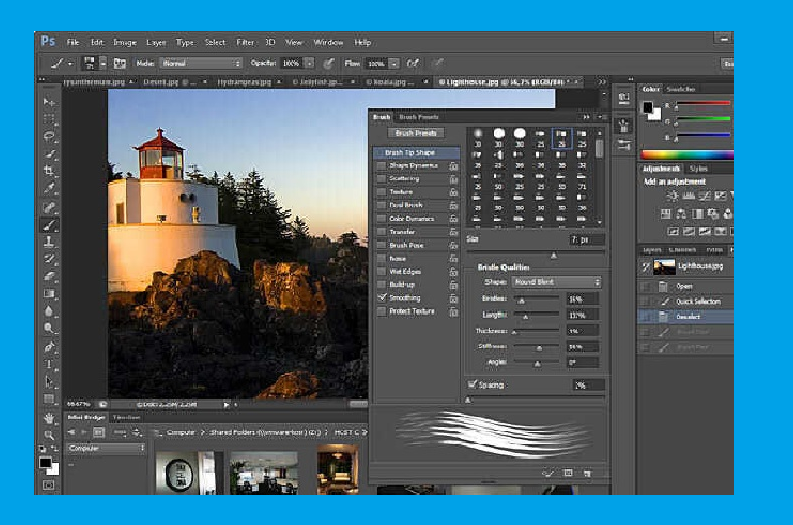Select the Brush tool in toolbox
793x525 pixels.
coord(49,225)
